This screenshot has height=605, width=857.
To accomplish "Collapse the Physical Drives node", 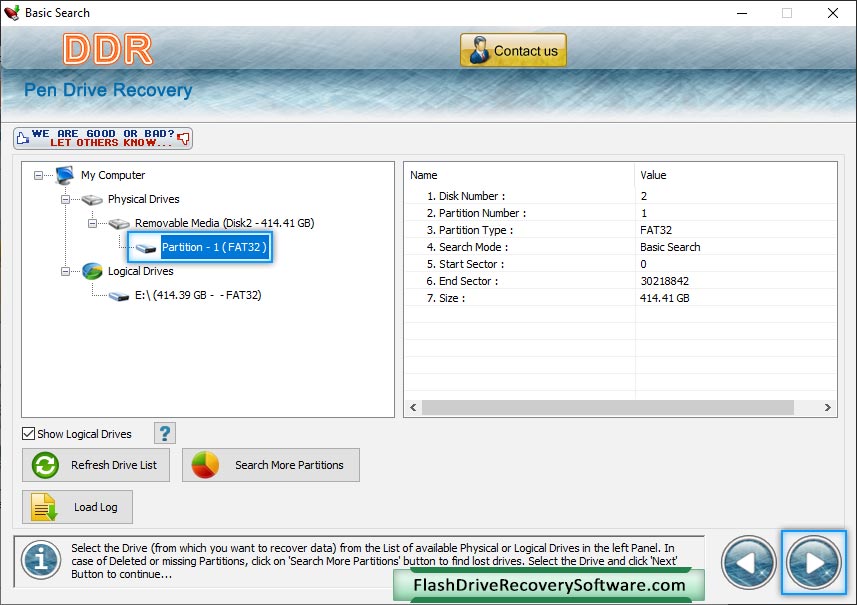I will pyautogui.click(x=66, y=199).
